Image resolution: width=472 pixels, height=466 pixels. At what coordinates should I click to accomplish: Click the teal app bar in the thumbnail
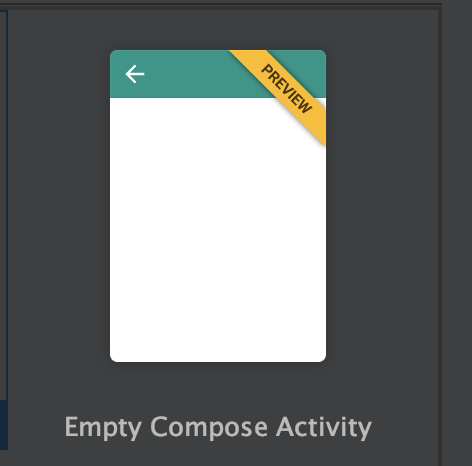click(x=187, y=74)
